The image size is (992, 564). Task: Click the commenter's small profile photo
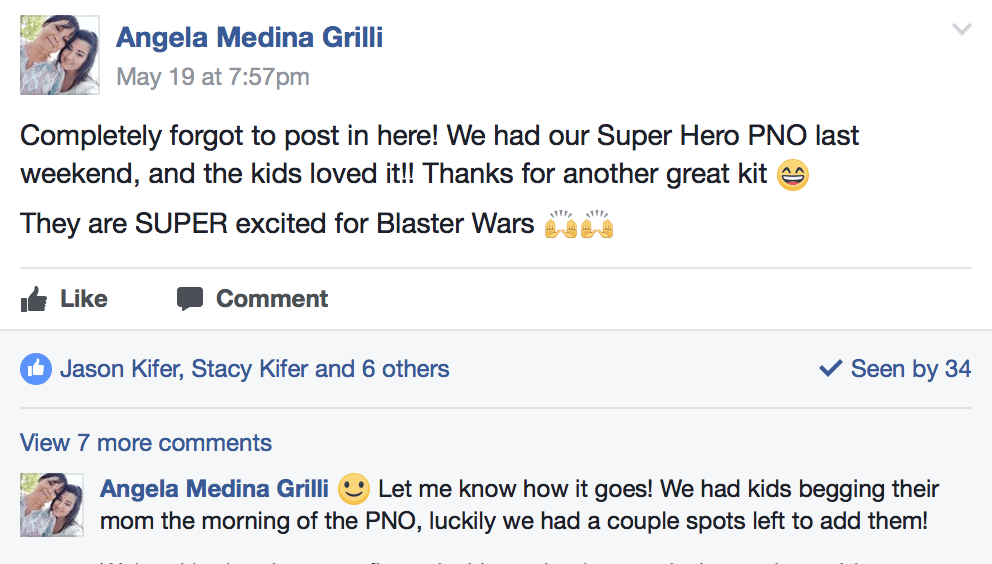52,505
